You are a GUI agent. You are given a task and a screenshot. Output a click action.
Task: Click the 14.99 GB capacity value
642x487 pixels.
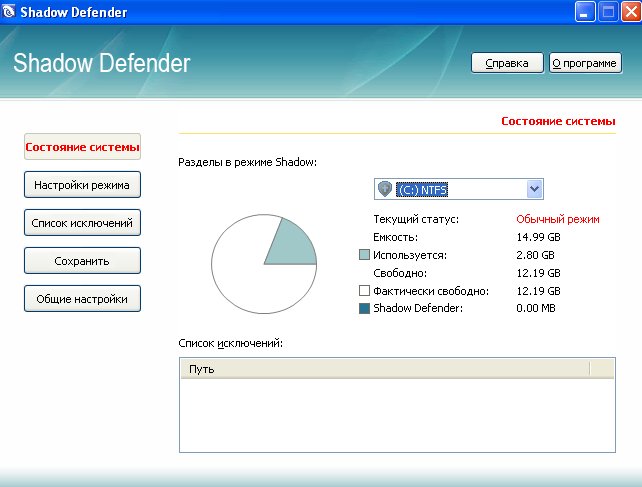538,237
